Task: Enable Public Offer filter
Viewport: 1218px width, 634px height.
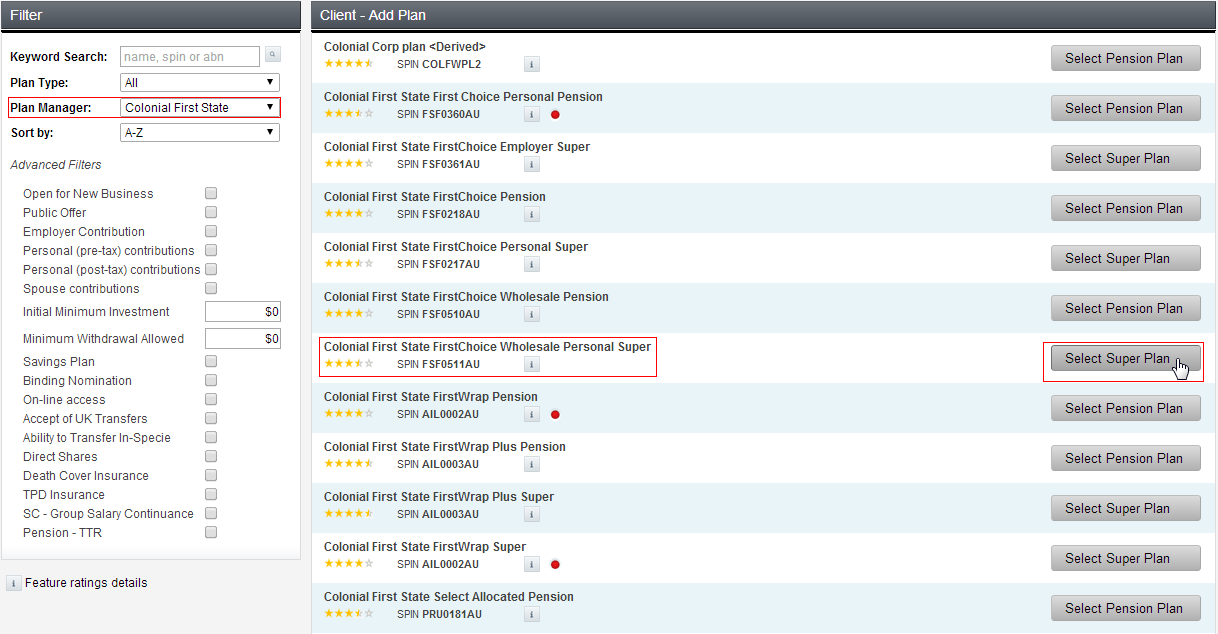Action: [211, 212]
